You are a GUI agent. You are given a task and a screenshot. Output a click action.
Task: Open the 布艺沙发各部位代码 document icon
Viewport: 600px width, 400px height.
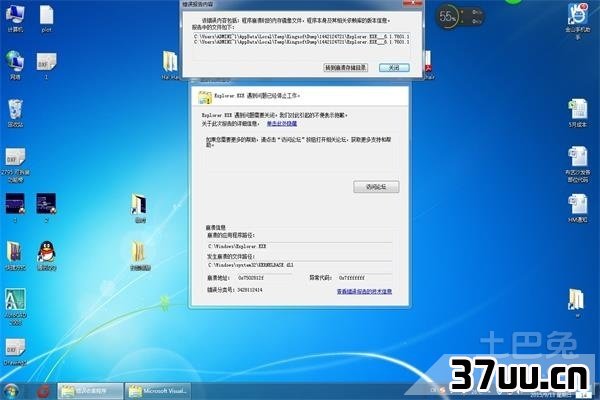coord(577,164)
